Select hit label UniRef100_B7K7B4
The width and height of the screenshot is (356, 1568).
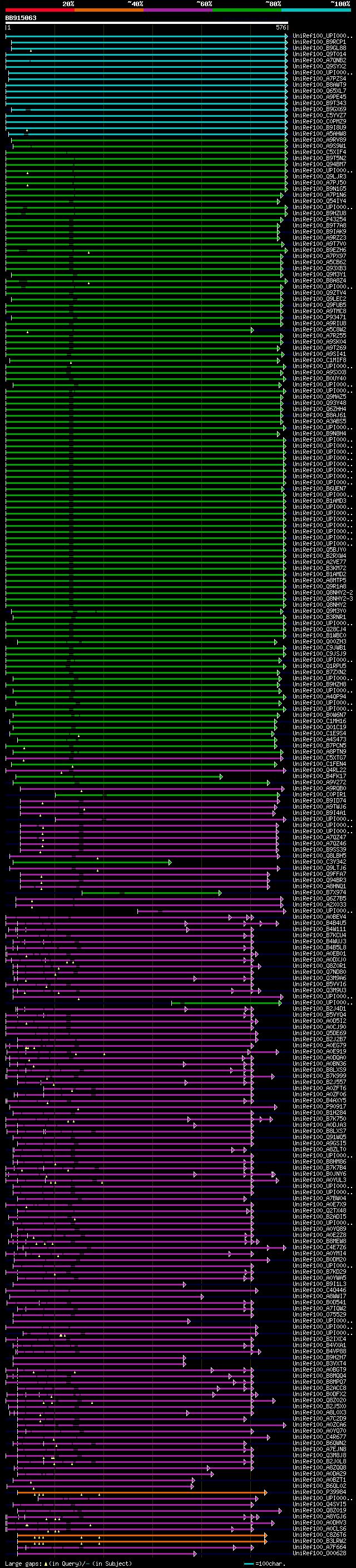(319, 1168)
